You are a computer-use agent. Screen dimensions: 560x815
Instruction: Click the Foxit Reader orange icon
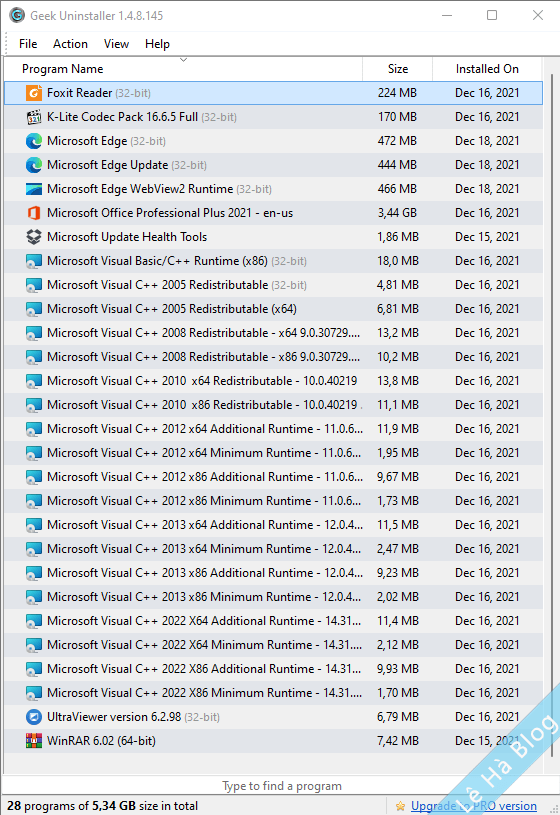[x=34, y=93]
